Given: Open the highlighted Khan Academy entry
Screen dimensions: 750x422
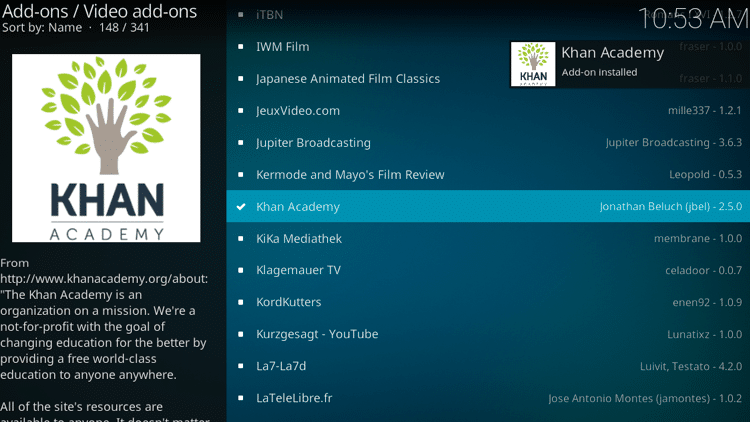Looking at the screenshot, I should pyautogui.click(x=488, y=206).
